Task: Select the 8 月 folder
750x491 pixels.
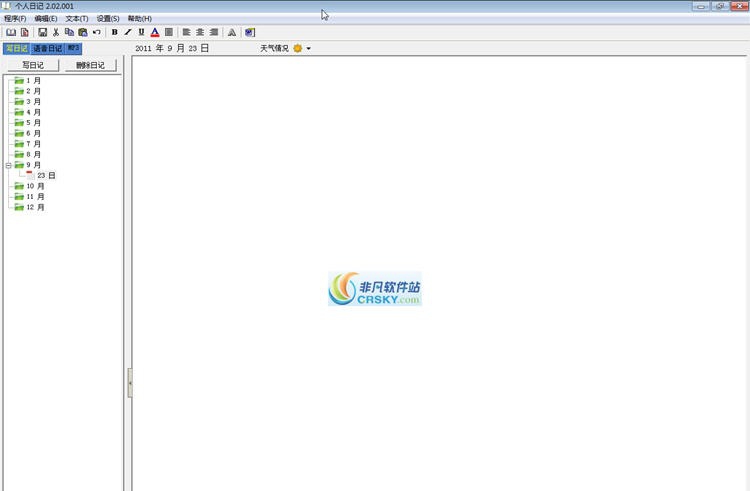Action: coord(28,154)
